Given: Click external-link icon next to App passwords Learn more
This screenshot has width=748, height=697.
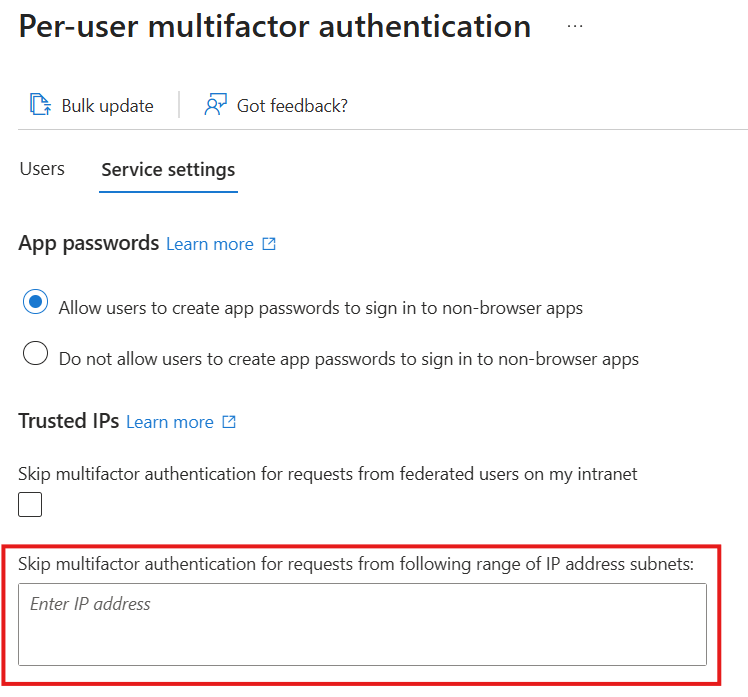Looking at the screenshot, I should 268,244.
